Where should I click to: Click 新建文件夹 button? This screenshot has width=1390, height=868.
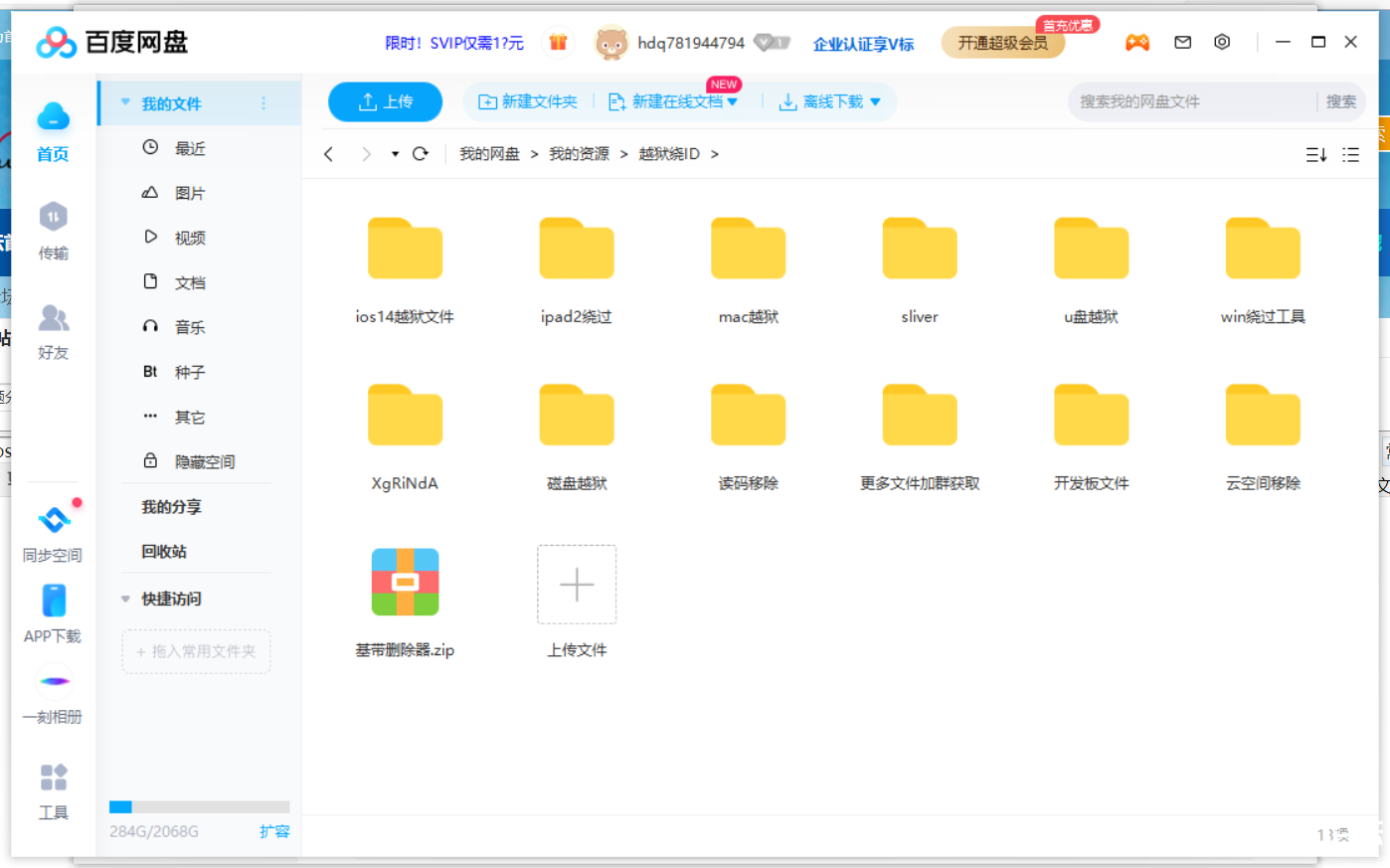click(528, 101)
